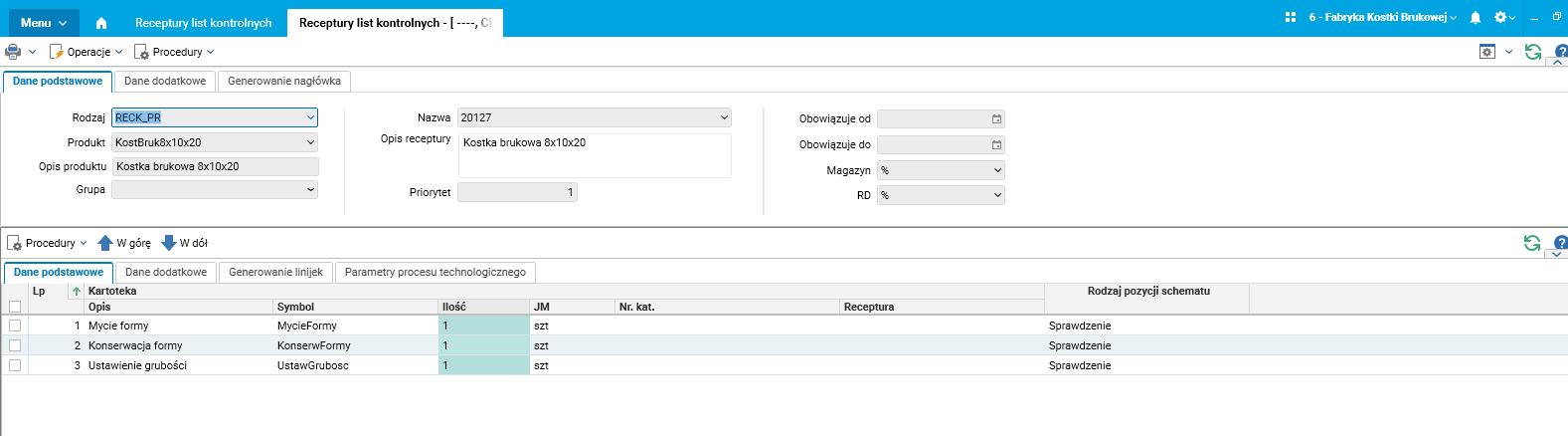Open the RD dropdown
The width and height of the screenshot is (1568, 436).
[941, 195]
